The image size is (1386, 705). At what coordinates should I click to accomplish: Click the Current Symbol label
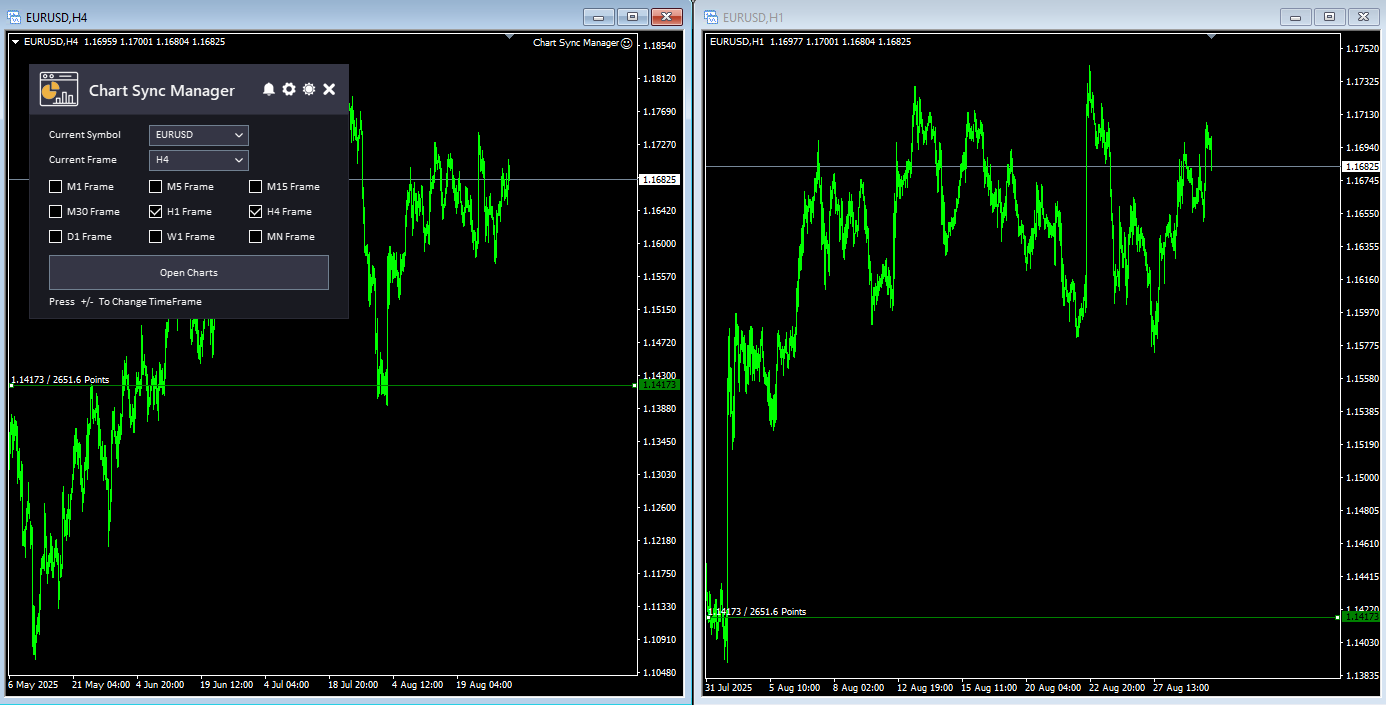85,135
